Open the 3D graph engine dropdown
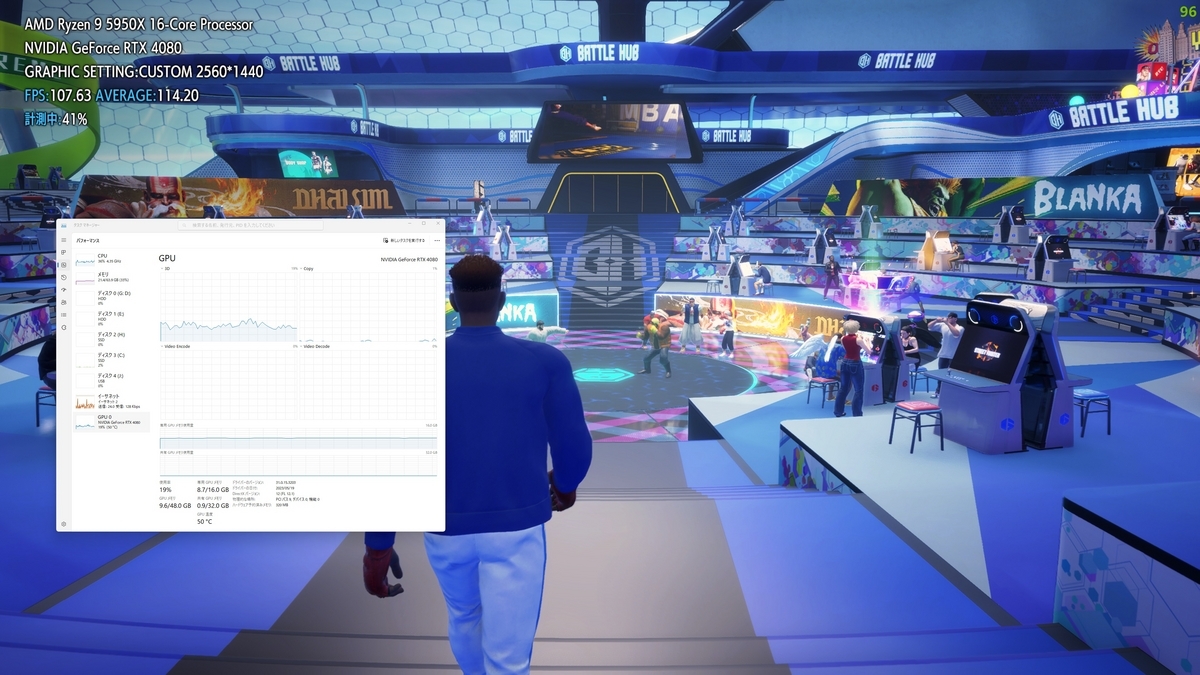This screenshot has width=1200, height=675. pos(167,269)
